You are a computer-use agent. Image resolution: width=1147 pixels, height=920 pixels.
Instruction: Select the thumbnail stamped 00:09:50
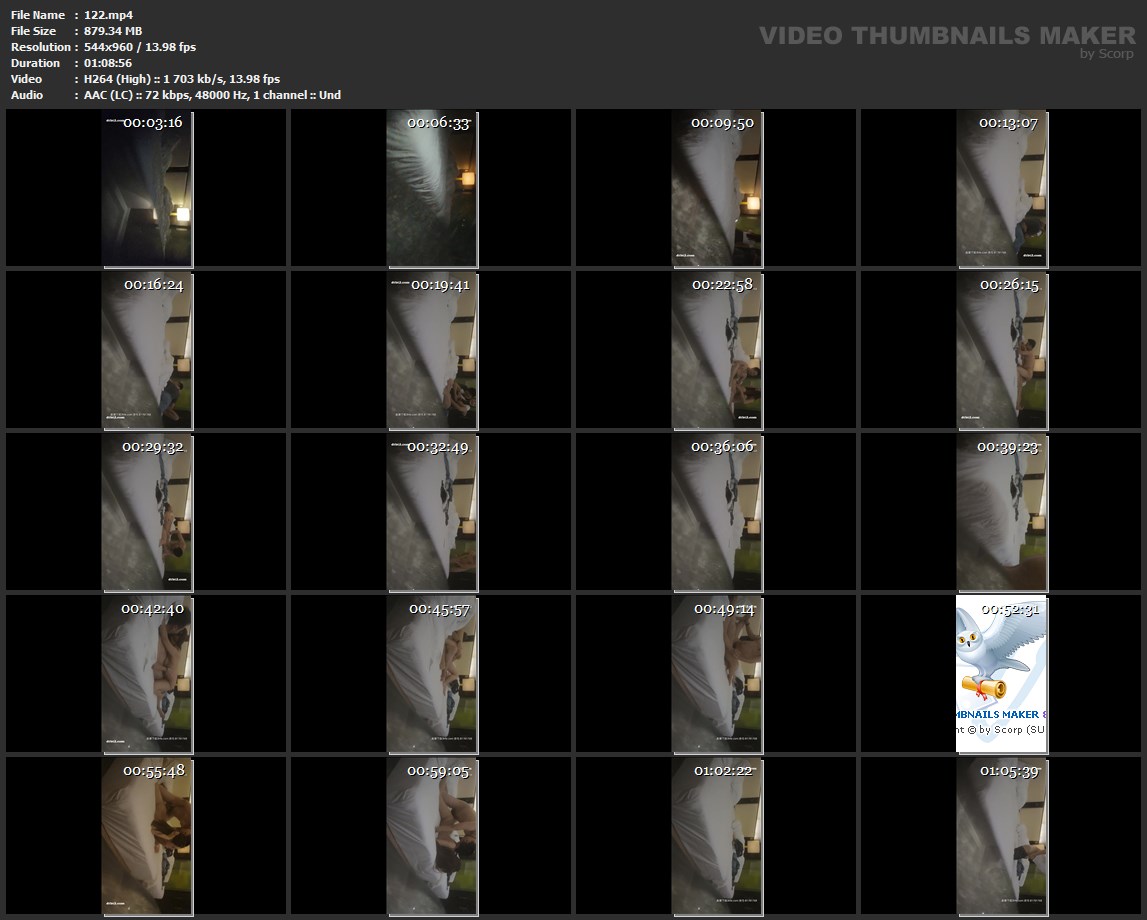coord(717,189)
